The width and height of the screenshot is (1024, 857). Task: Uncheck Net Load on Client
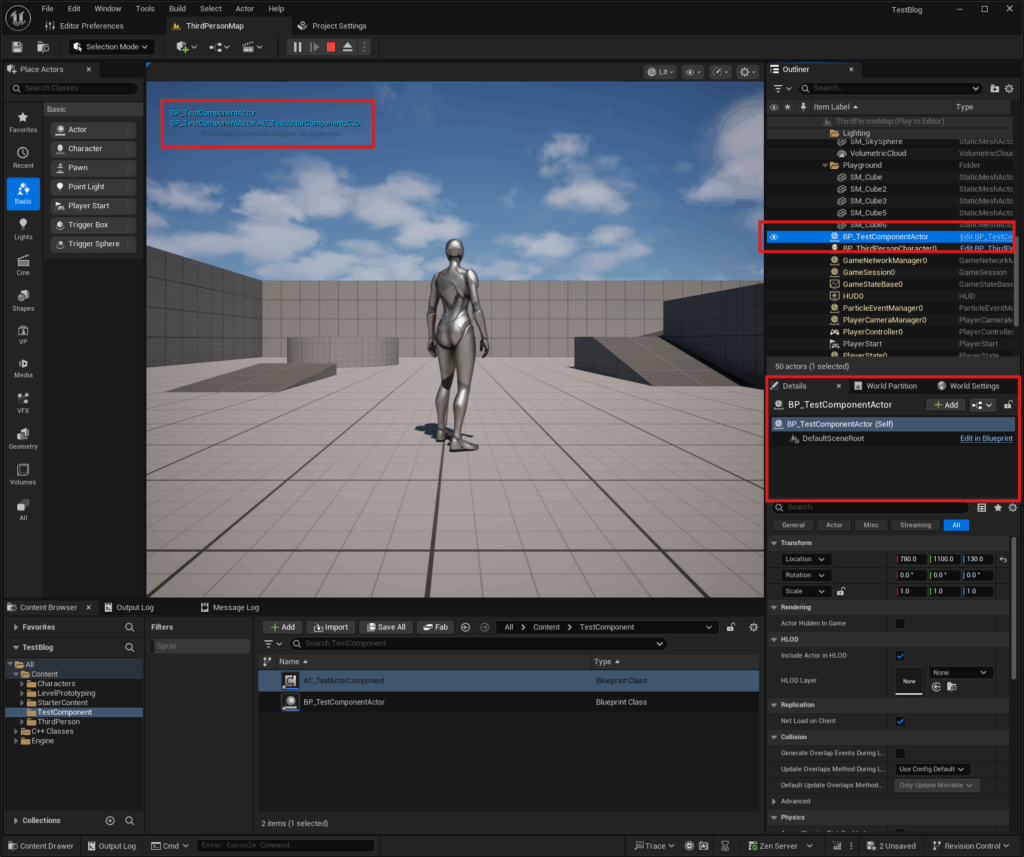[x=900, y=721]
